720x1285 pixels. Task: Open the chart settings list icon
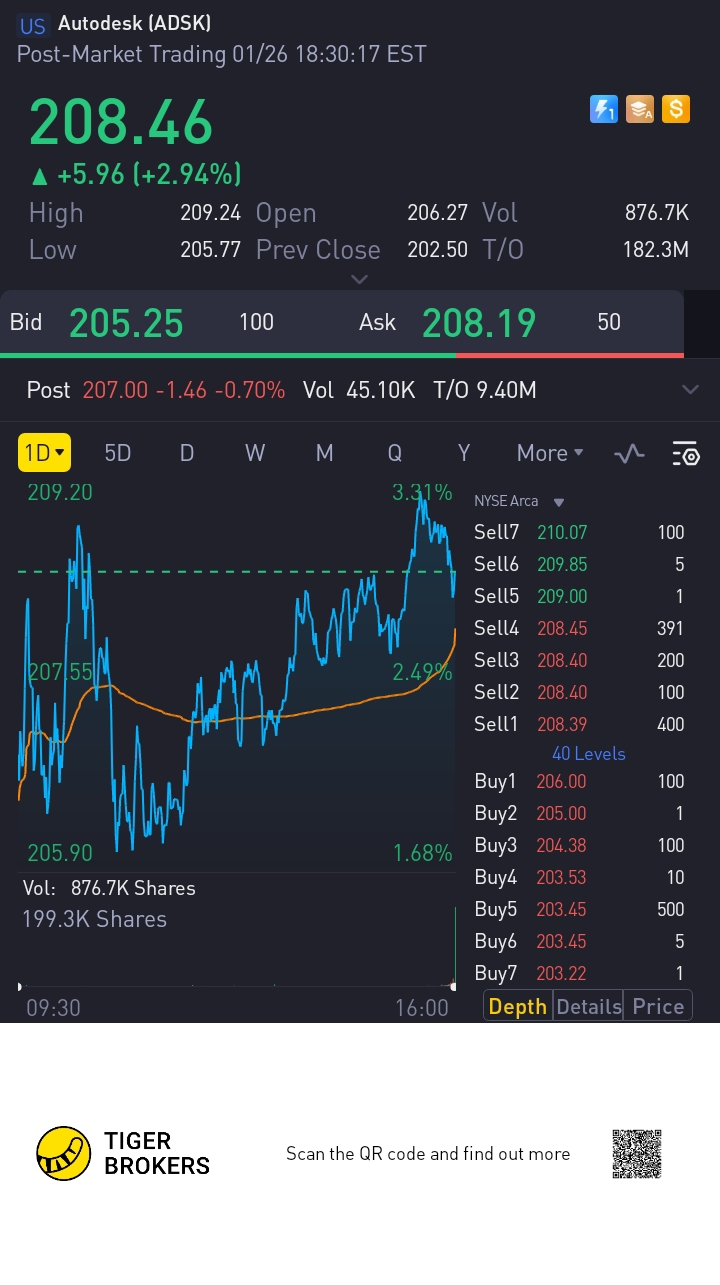686,454
